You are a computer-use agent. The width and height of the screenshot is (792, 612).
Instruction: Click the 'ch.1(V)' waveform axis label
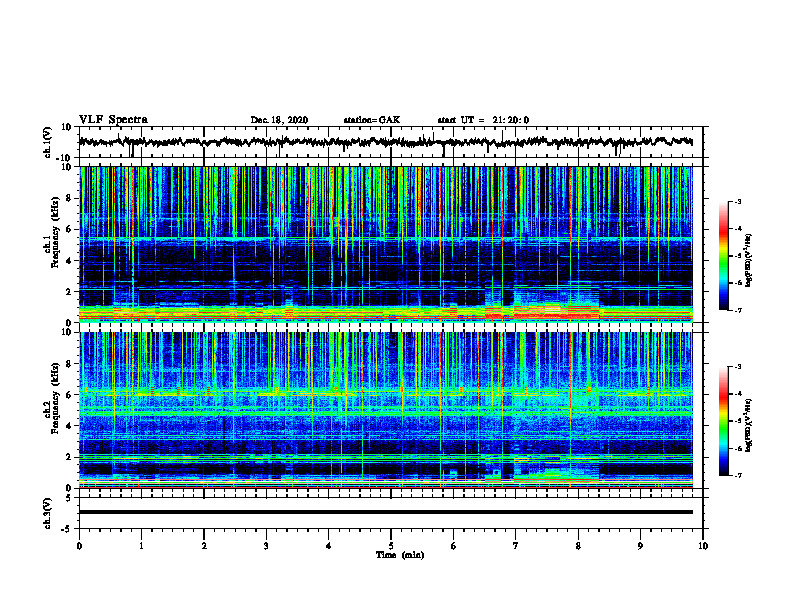(x=48, y=142)
